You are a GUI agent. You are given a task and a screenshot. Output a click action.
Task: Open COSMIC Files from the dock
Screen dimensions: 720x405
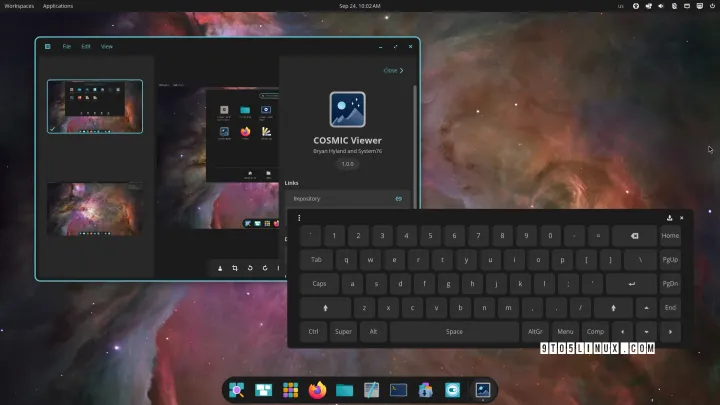pyautogui.click(x=344, y=390)
